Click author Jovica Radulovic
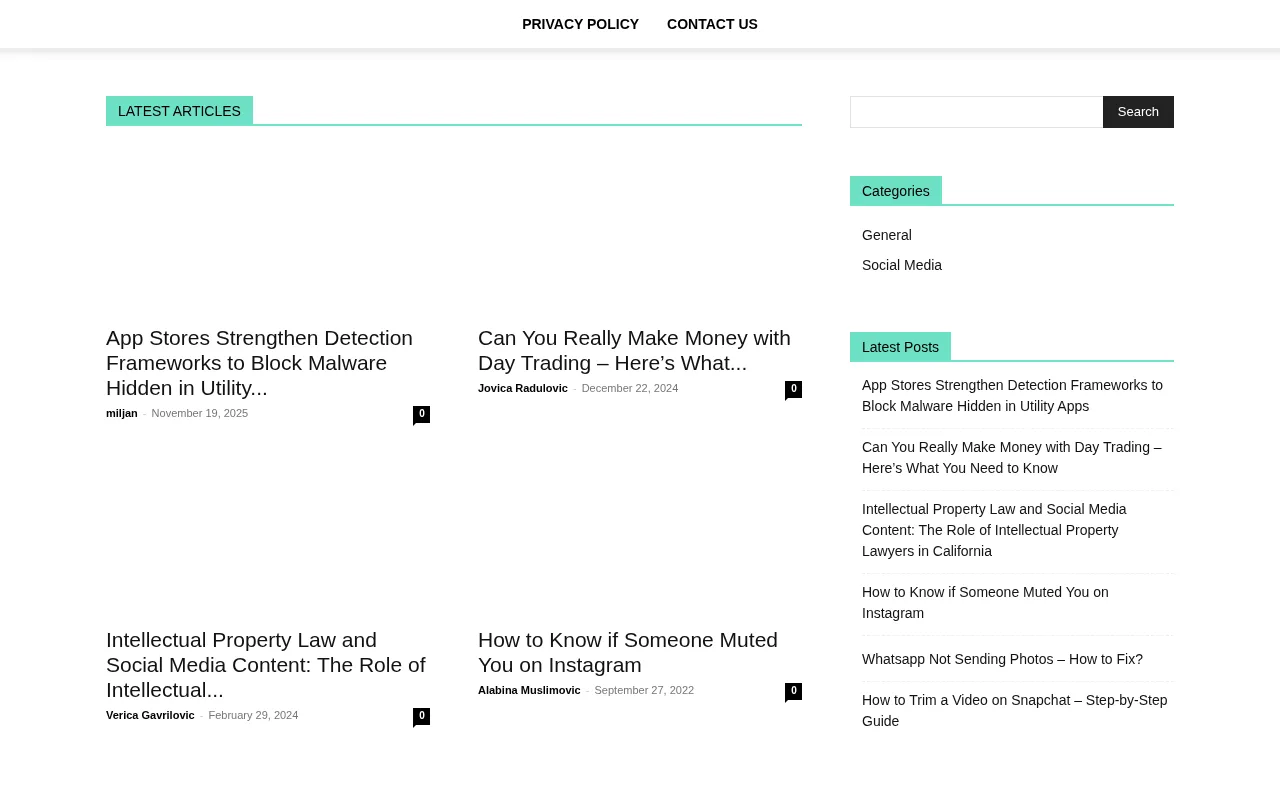This screenshot has width=1280, height=800. 523,388
